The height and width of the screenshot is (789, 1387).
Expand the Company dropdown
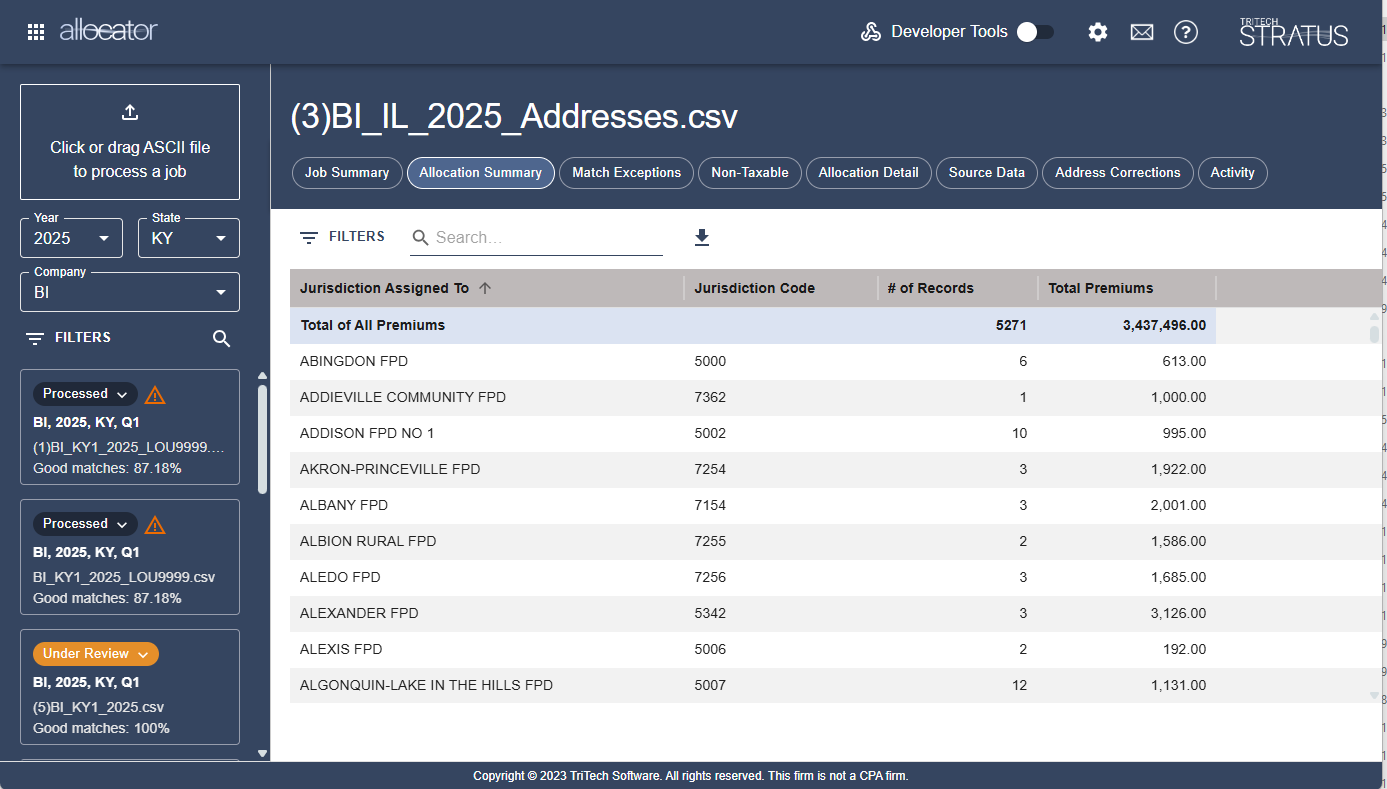pyautogui.click(x=130, y=292)
